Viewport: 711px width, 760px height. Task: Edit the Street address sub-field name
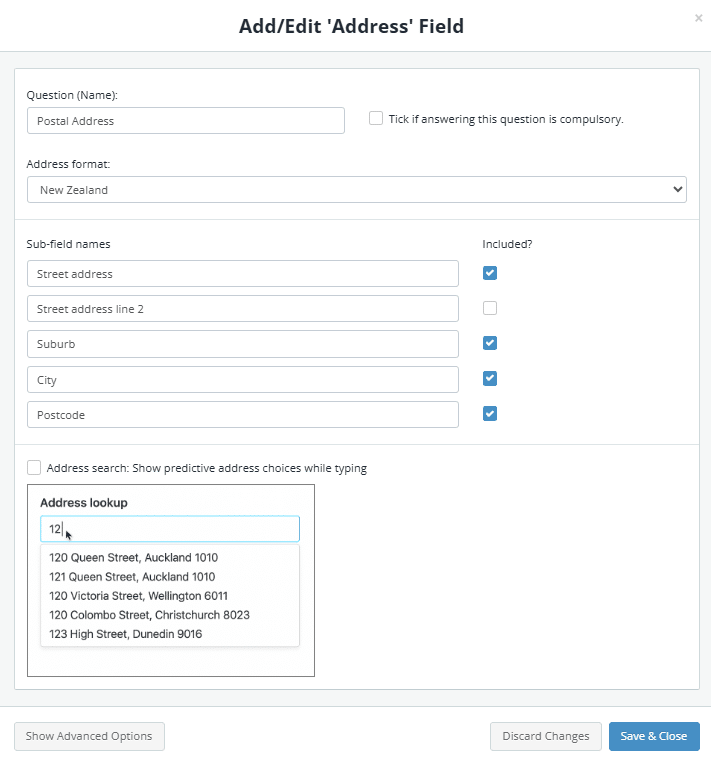243,273
